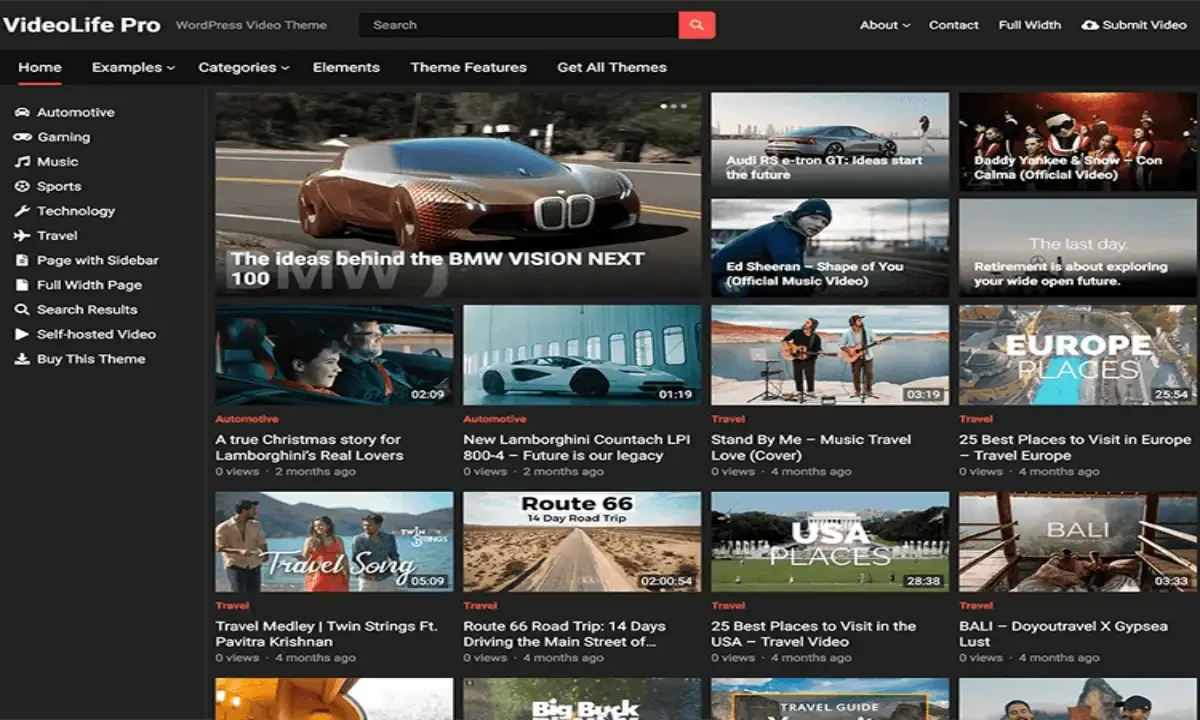Open the Stand By Me 03:19 thumbnail

click(x=830, y=355)
